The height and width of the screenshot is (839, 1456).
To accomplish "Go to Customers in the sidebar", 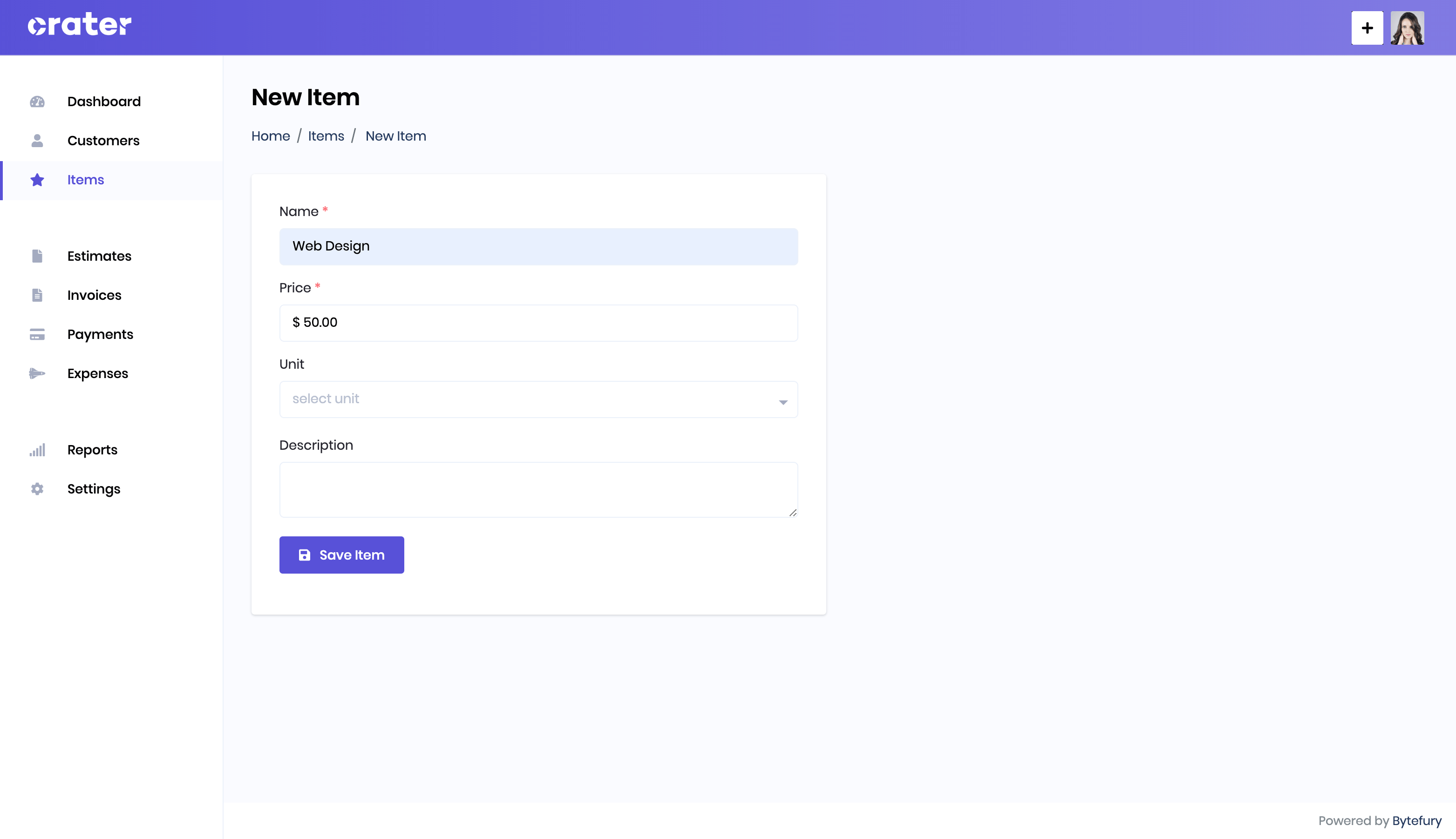I will tap(112, 141).
